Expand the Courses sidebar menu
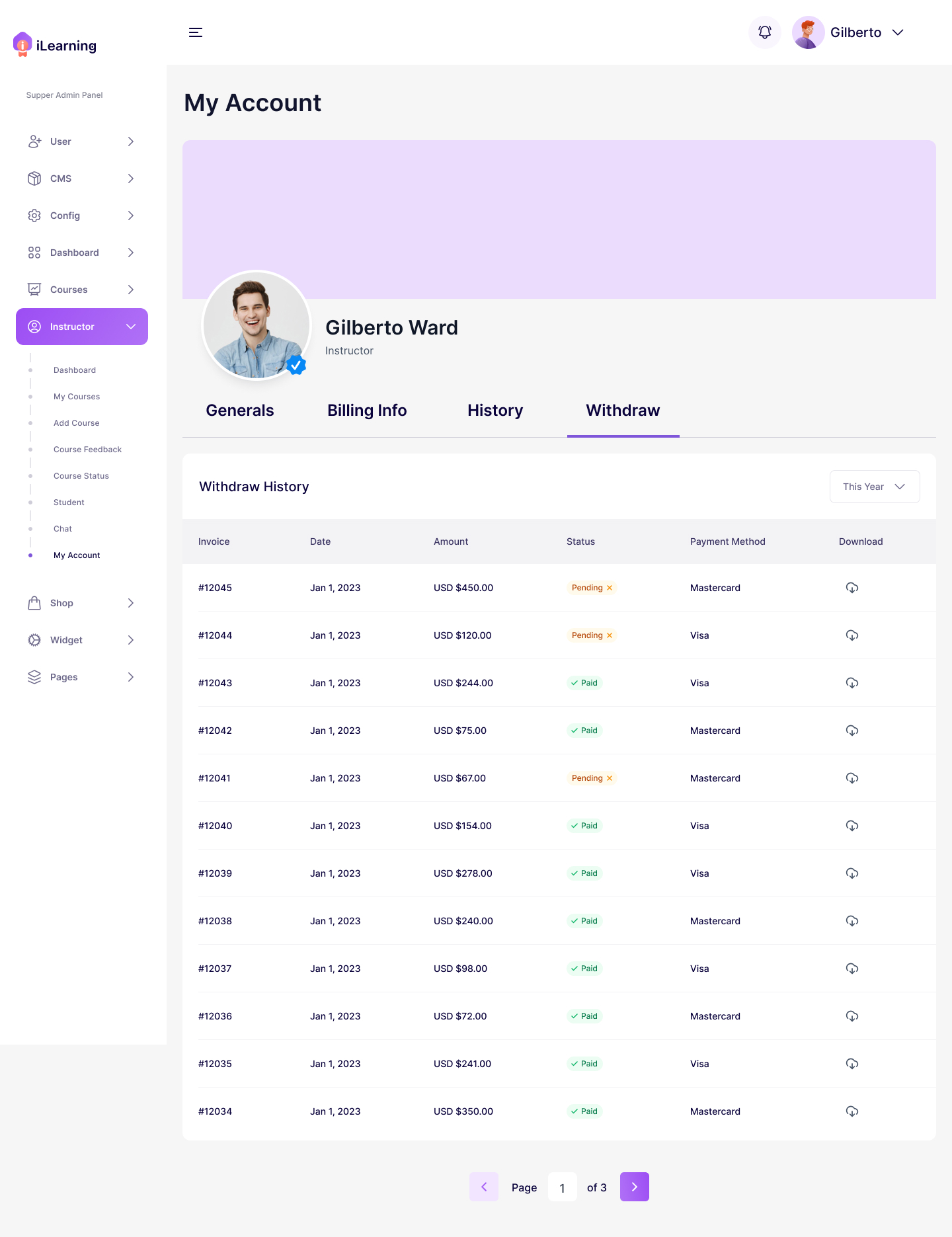Image resolution: width=952 pixels, height=1237 pixels. click(x=82, y=290)
